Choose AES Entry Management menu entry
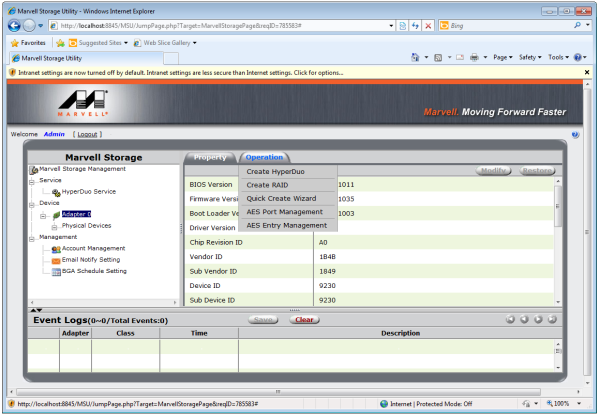 point(288,226)
